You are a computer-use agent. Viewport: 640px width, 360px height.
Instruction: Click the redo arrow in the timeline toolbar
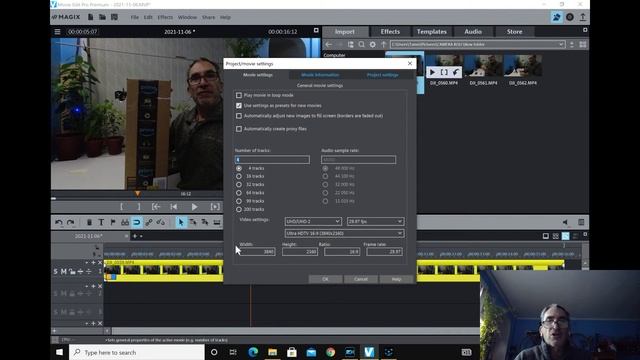click(71, 222)
